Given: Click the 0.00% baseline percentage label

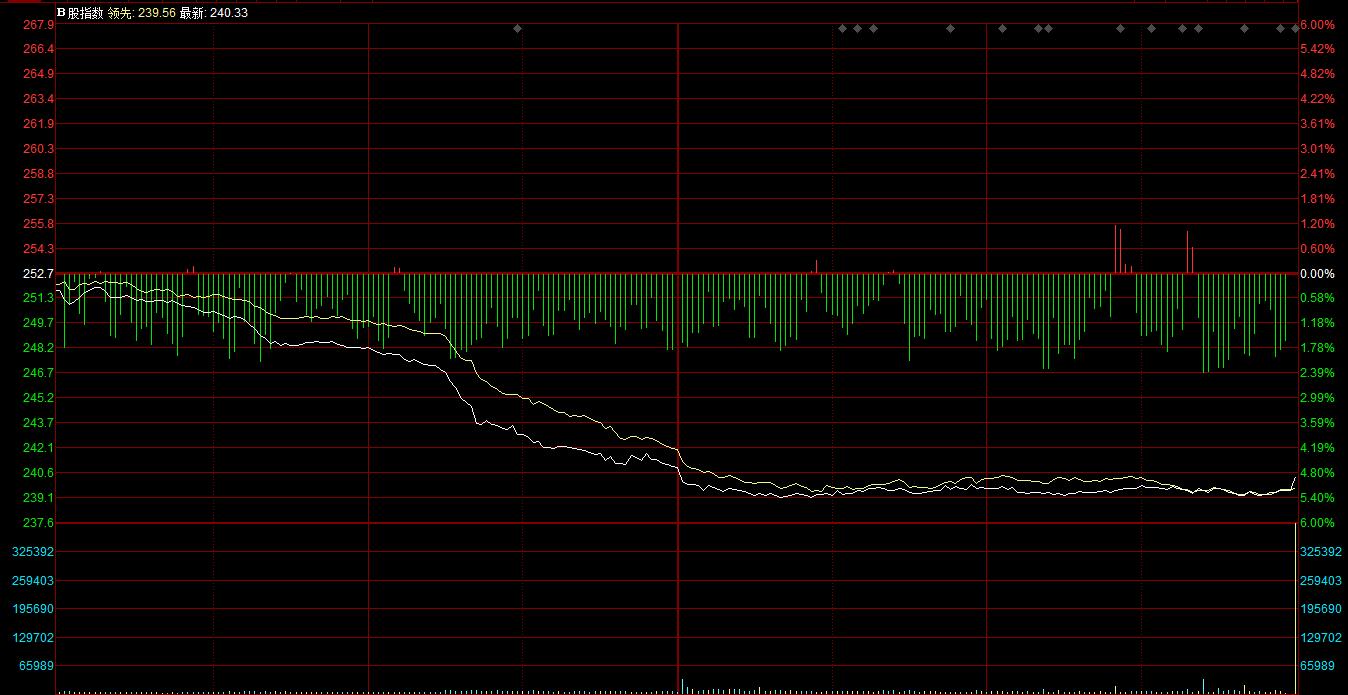Looking at the screenshot, I should click(1317, 274).
